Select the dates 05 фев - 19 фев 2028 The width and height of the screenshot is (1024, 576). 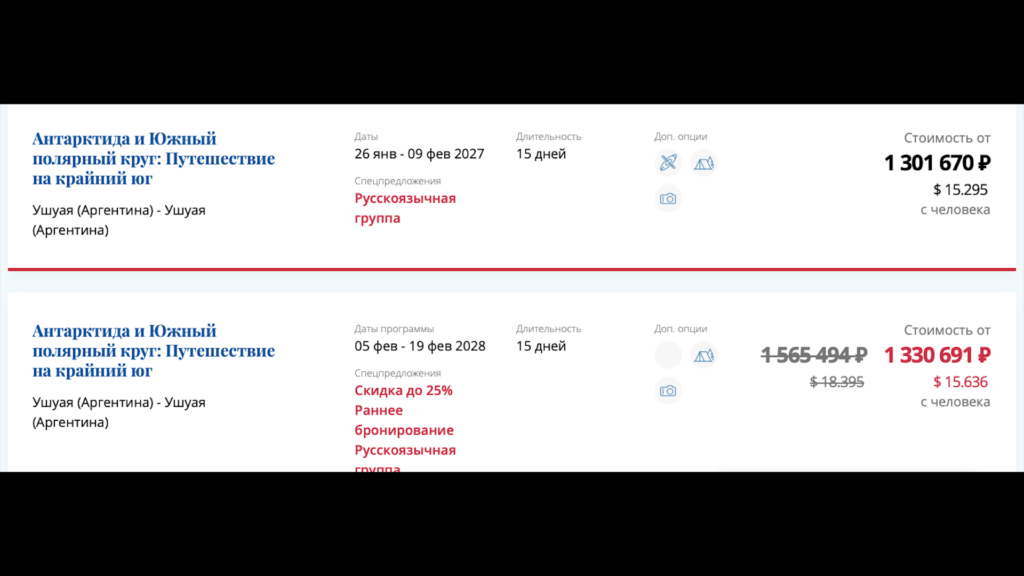pyautogui.click(x=420, y=346)
